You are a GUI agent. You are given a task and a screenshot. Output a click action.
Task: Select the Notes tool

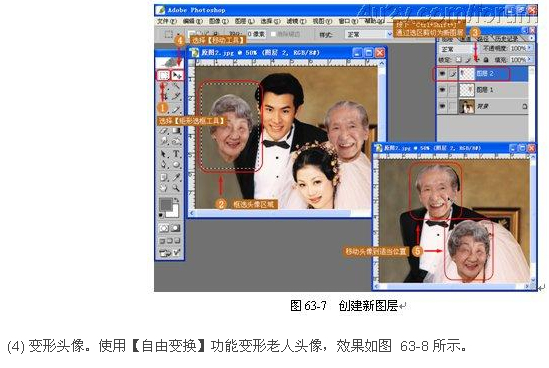tap(164, 177)
